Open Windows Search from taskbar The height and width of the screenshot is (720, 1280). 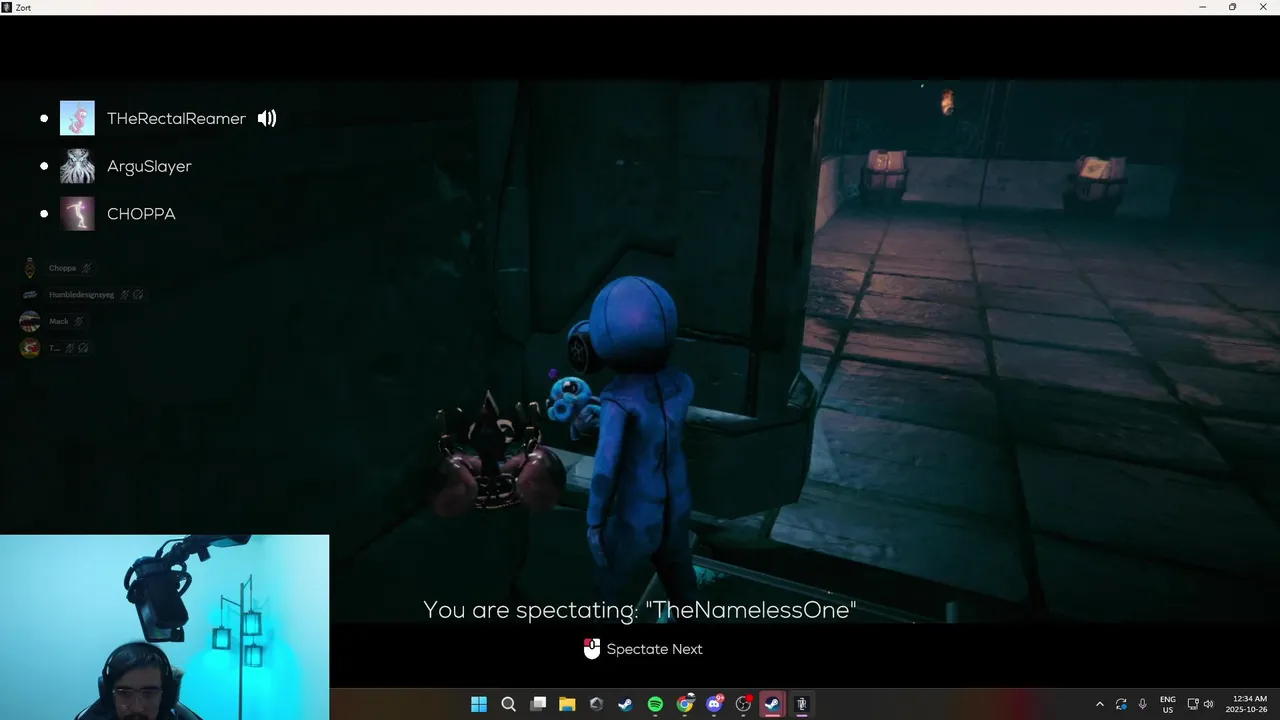pyautogui.click(x=508, y=704)
